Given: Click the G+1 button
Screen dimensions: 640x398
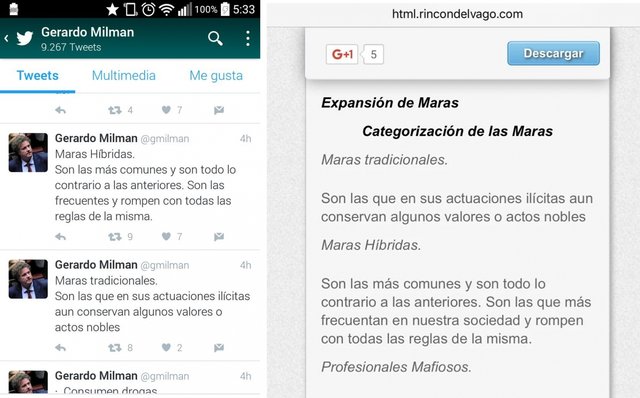Looking at the screenshot, I should click(x=342, y=54).
